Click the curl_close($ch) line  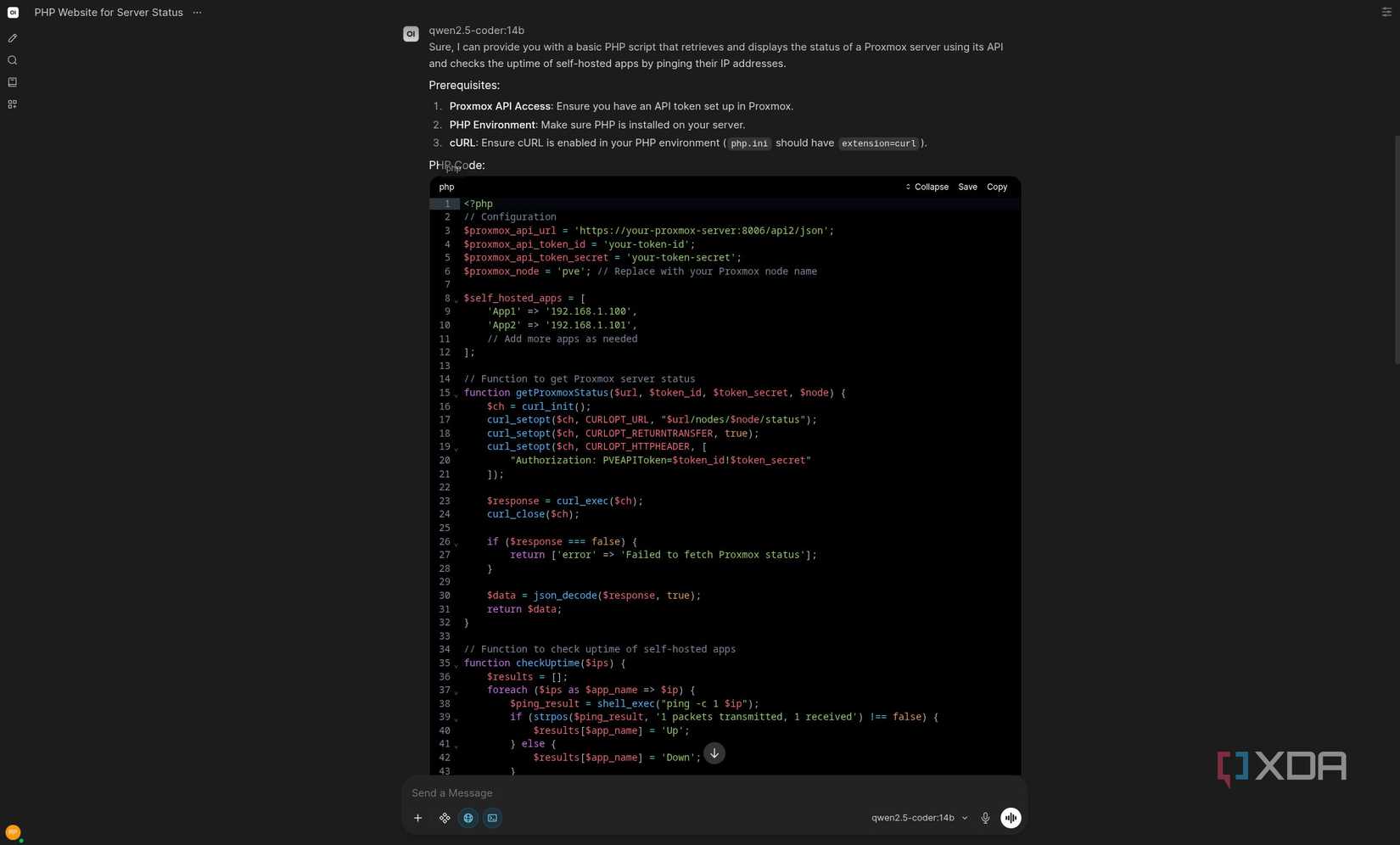[533, 514]
